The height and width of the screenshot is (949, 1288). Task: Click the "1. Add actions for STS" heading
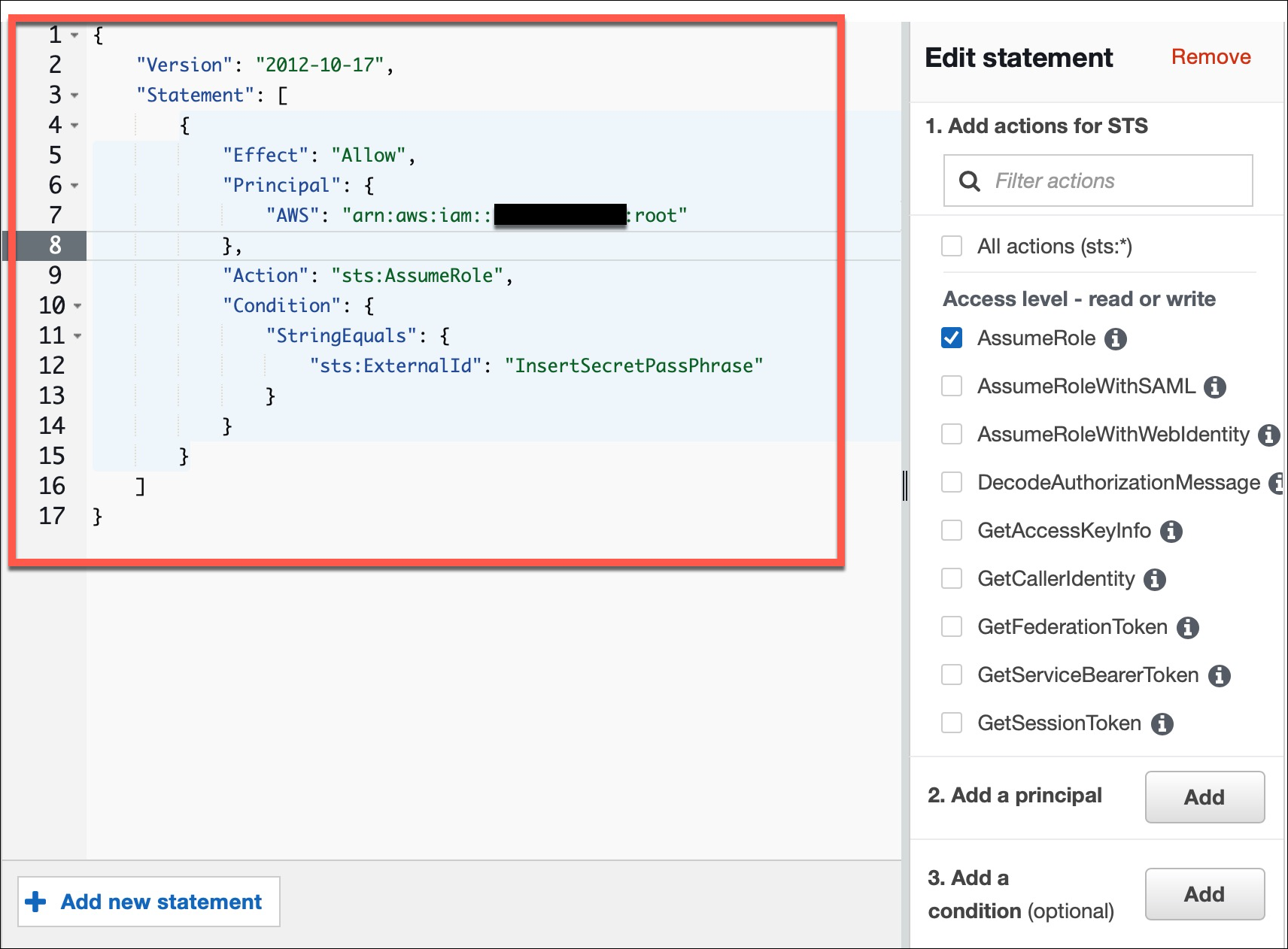(x=1037, y=126)
